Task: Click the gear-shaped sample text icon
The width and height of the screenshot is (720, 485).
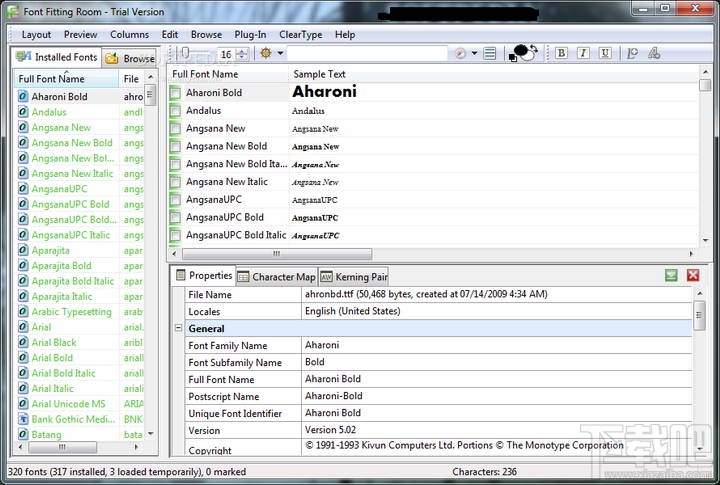Action: (x=266, y=53)
